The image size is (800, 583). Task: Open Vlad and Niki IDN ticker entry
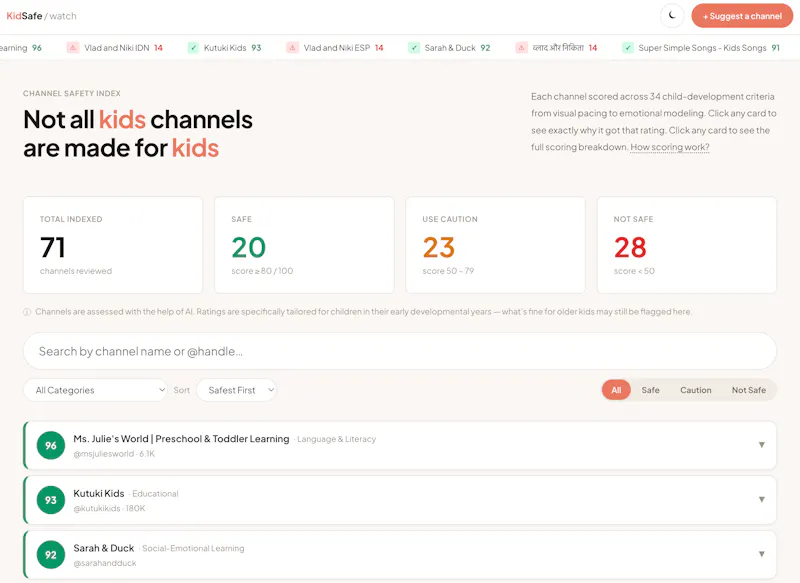tap(115, 47)
